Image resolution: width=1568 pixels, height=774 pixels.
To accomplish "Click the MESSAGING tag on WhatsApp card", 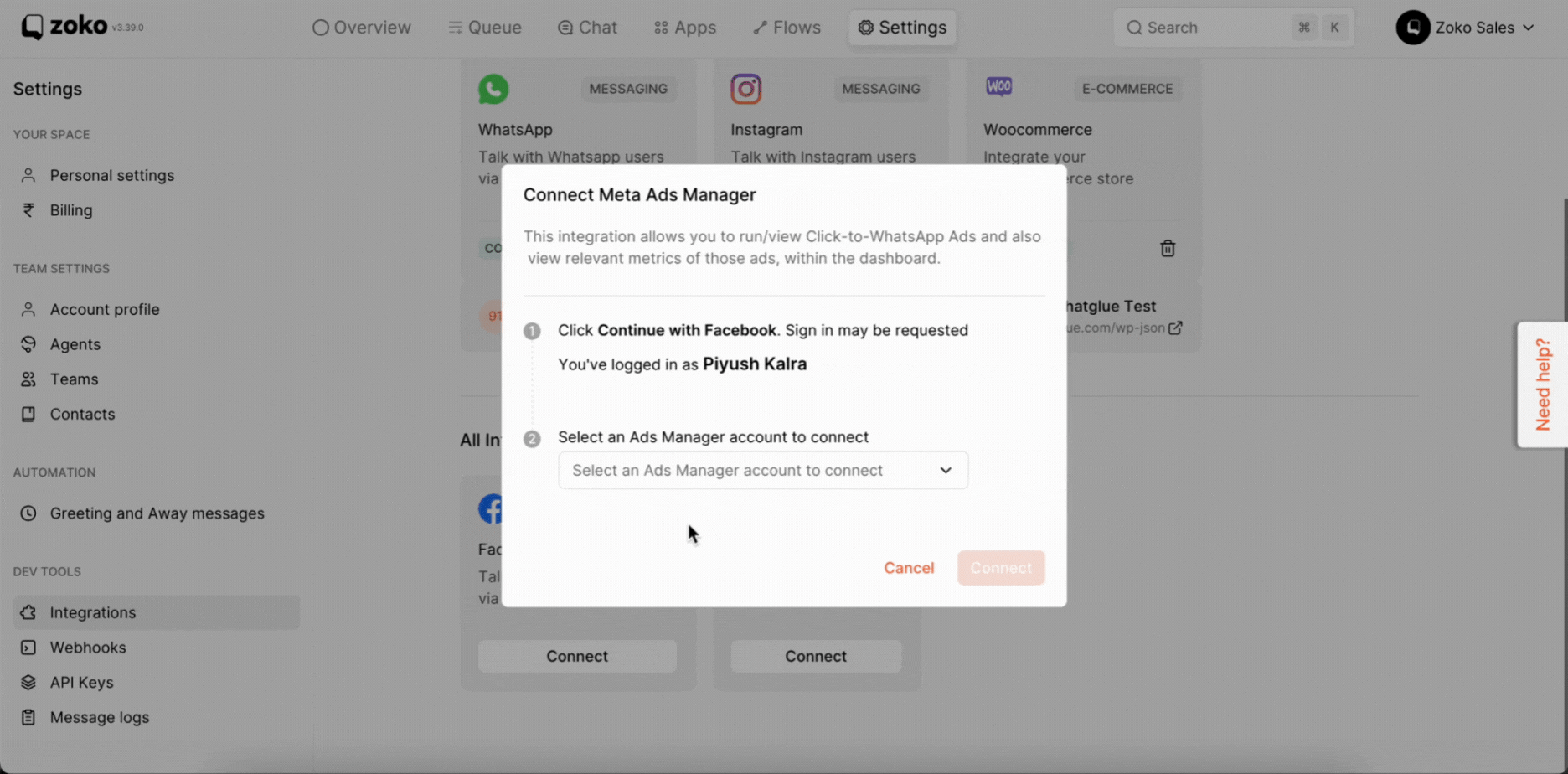I will click(x=628, y=89).
